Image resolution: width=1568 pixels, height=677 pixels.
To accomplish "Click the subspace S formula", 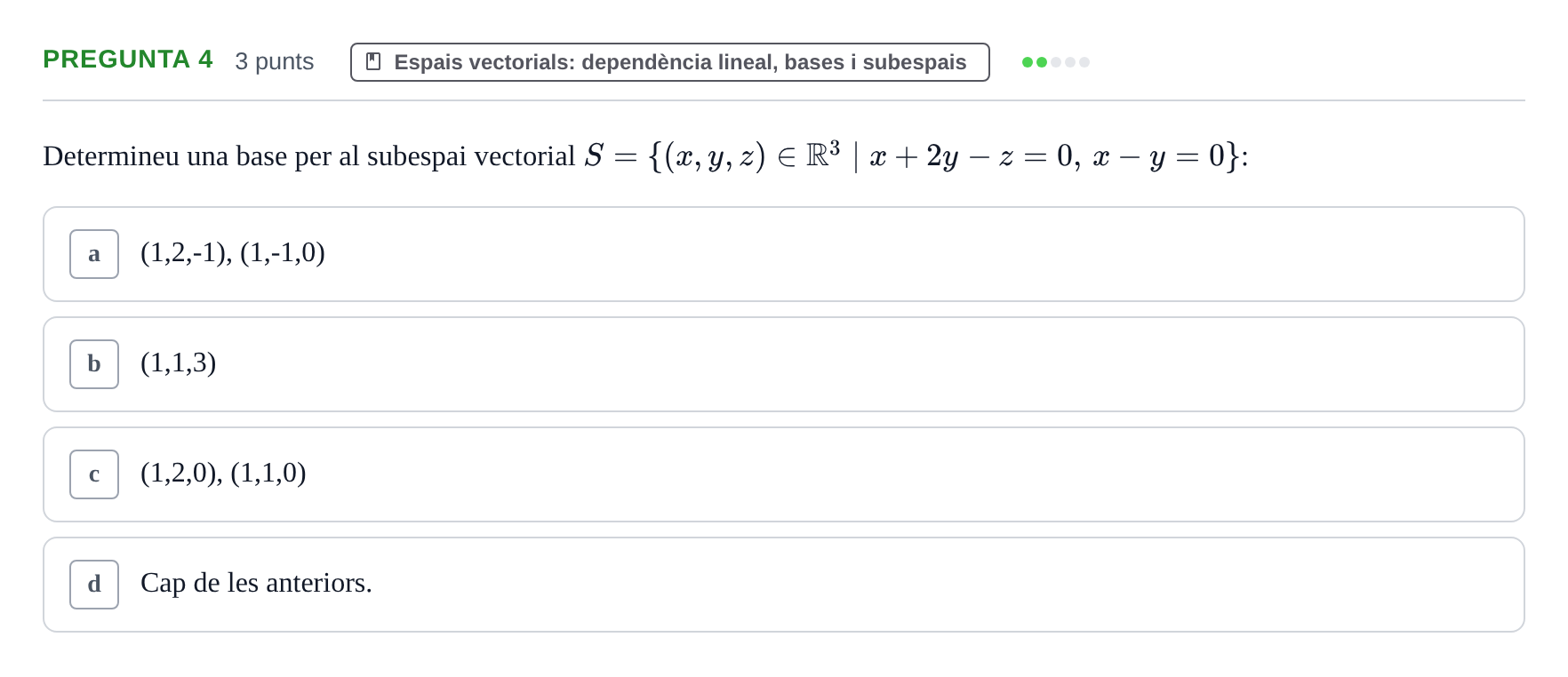I will click(x=912, y=156).
